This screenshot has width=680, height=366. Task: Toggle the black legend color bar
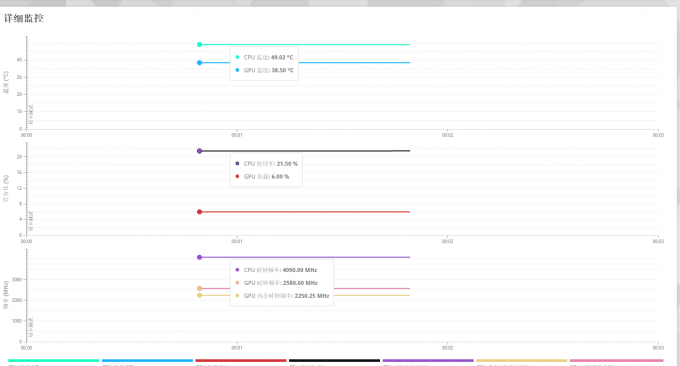pos(334,360)
